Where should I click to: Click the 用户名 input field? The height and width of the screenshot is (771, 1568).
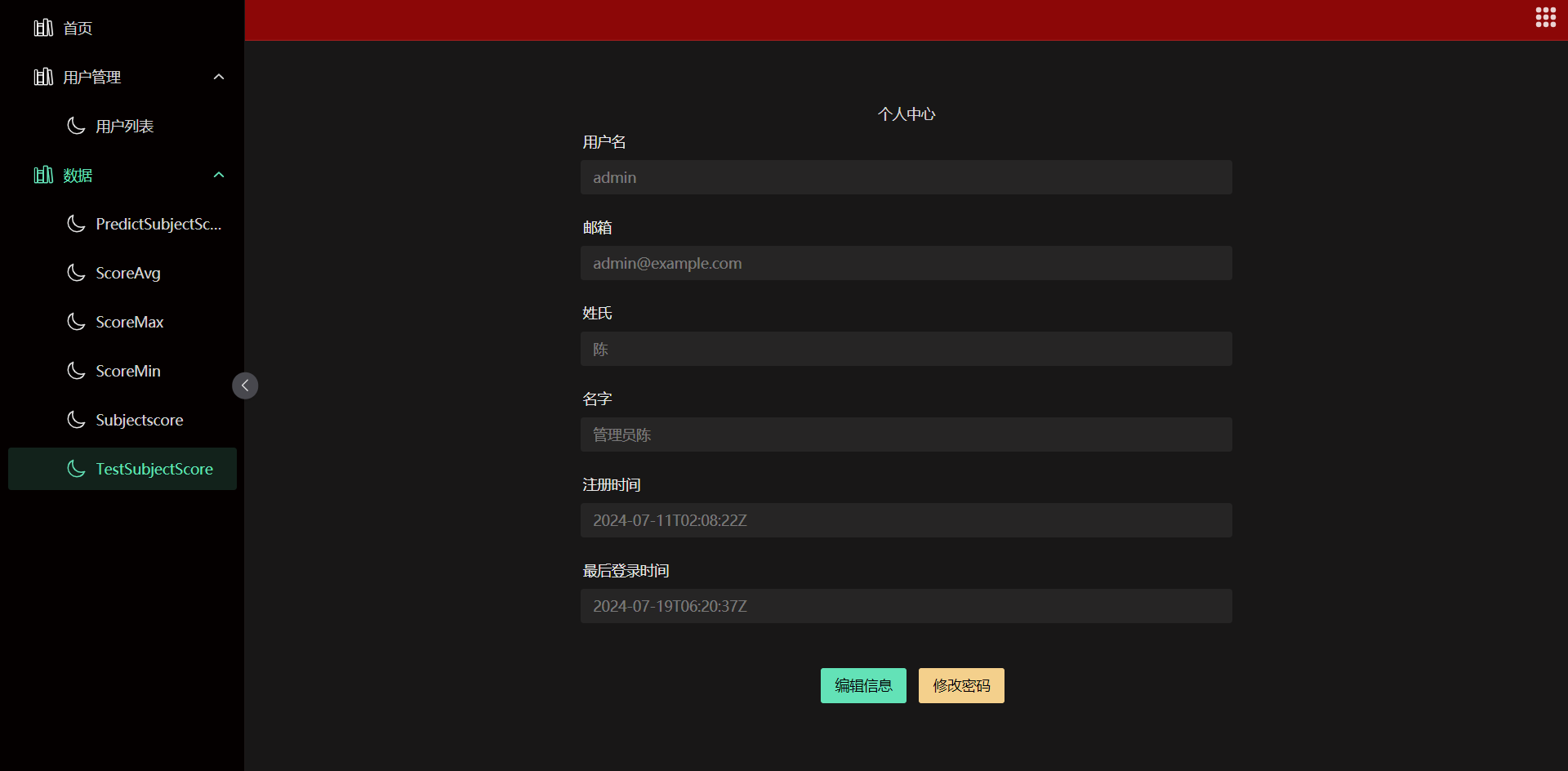906,177
